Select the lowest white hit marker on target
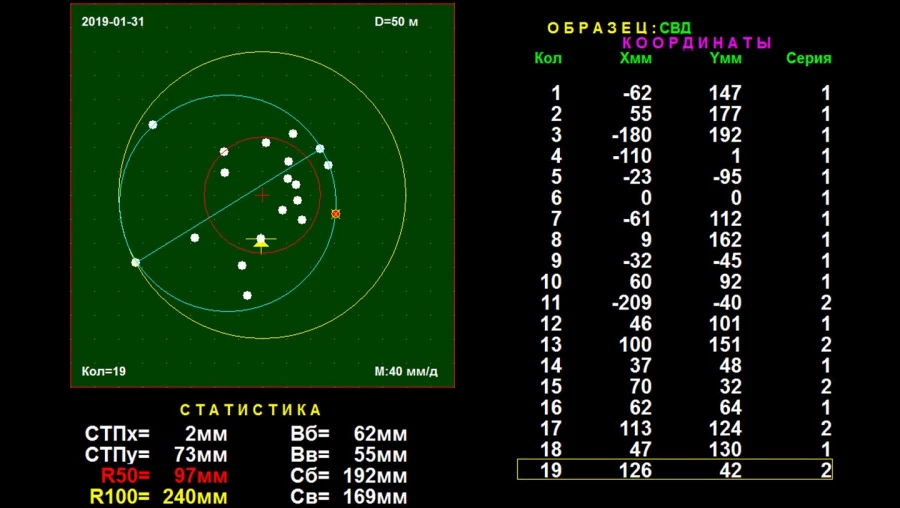This screenshot has height=508, width=900. pos(247,295)
